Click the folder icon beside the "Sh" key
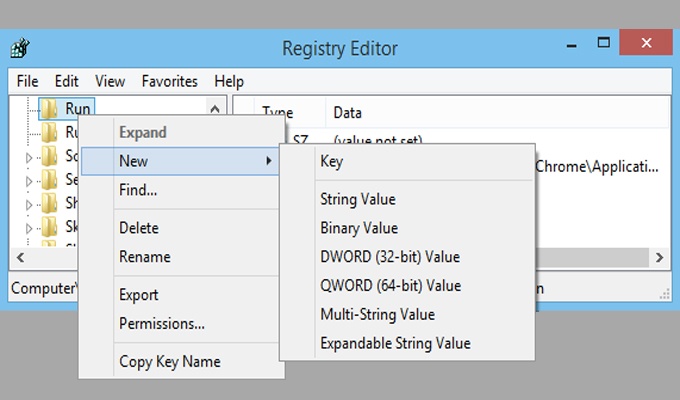The image size is (680, 400). point(49,203)
